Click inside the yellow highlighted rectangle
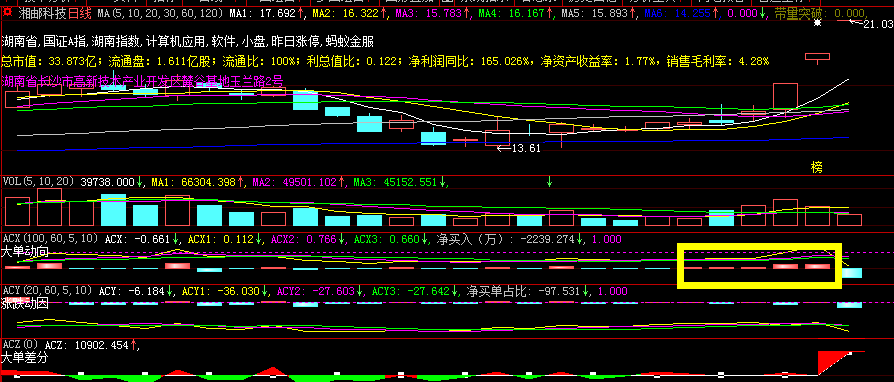 pos(759,265)
